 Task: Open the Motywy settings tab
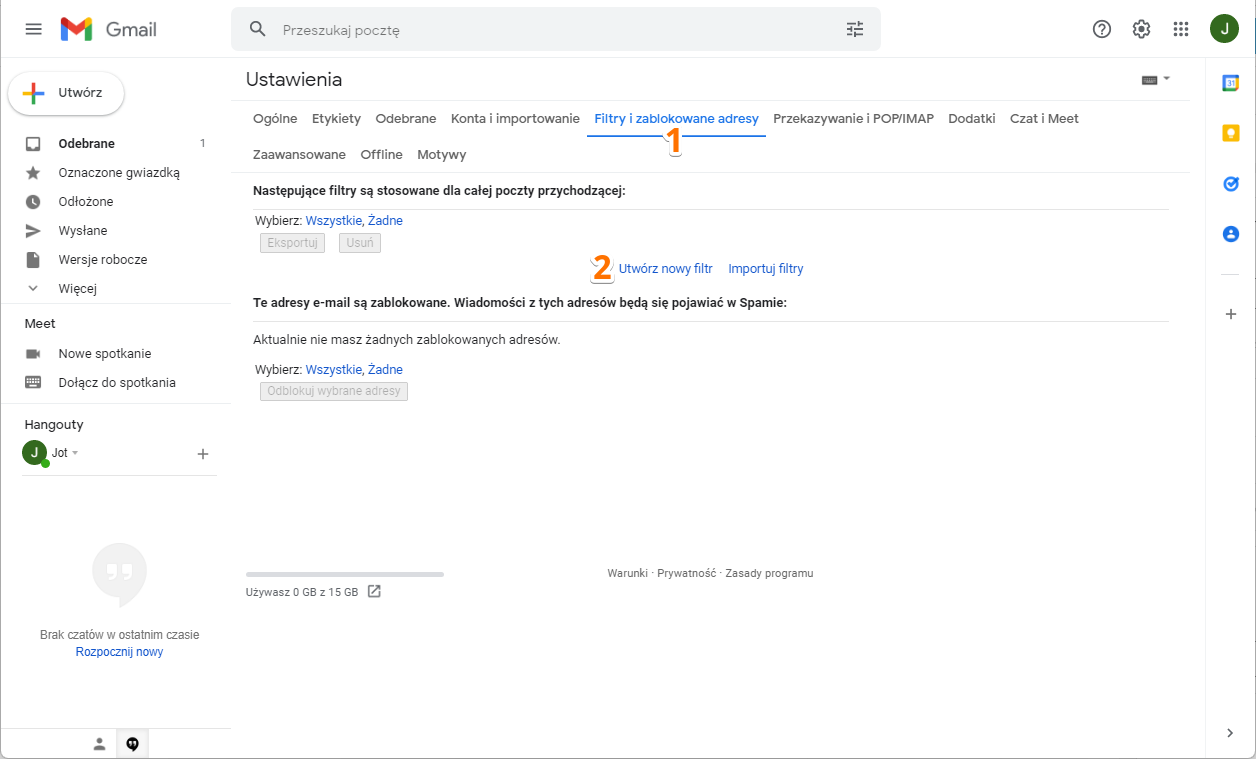(x=442, y=154)
